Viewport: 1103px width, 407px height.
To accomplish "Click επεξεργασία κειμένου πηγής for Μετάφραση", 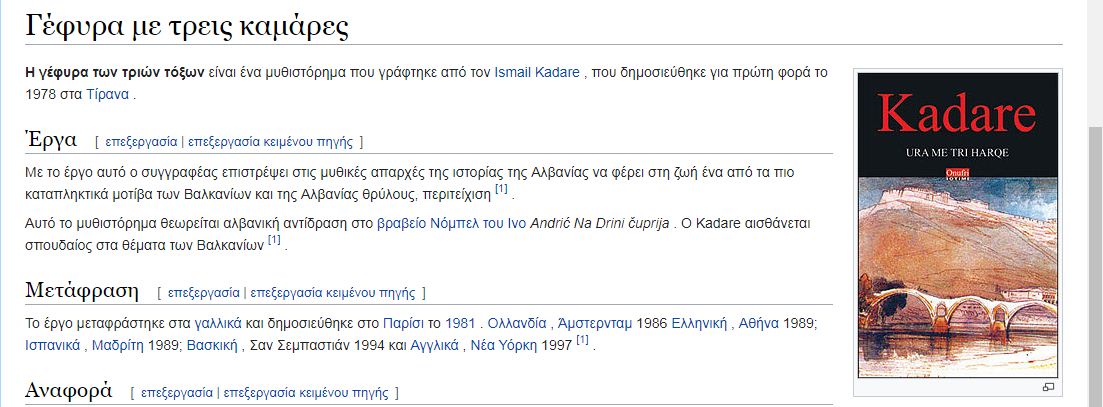I will (333, 292).
